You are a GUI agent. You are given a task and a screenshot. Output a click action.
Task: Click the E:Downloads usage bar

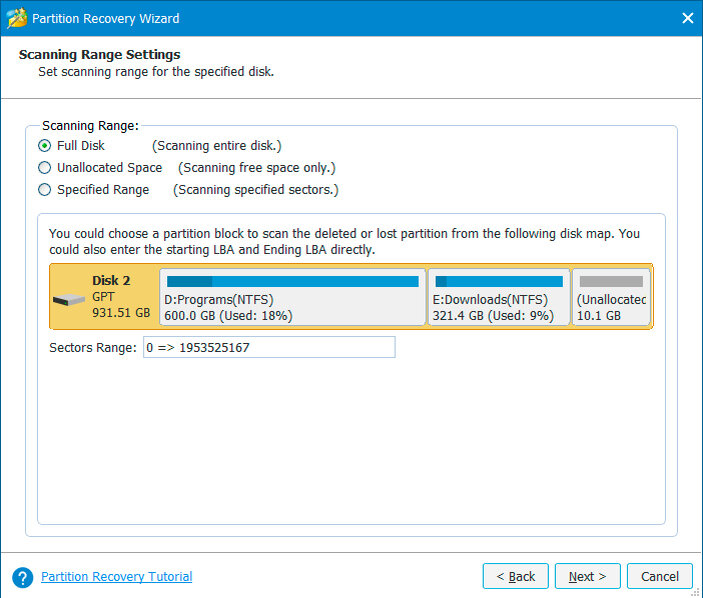(499, 282)
